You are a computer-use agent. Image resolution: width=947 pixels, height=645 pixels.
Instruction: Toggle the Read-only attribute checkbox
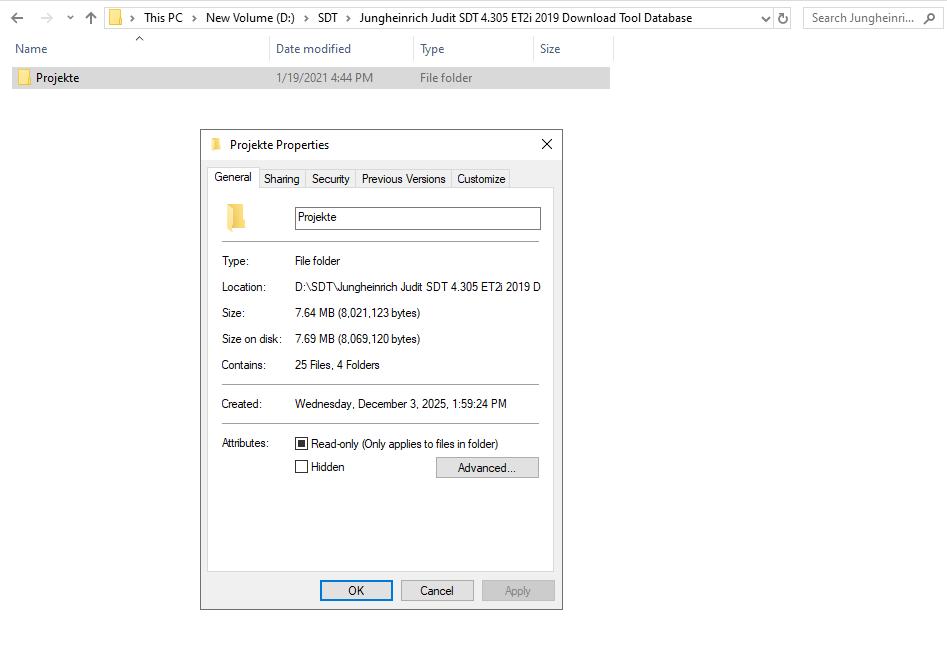point(301,444)
